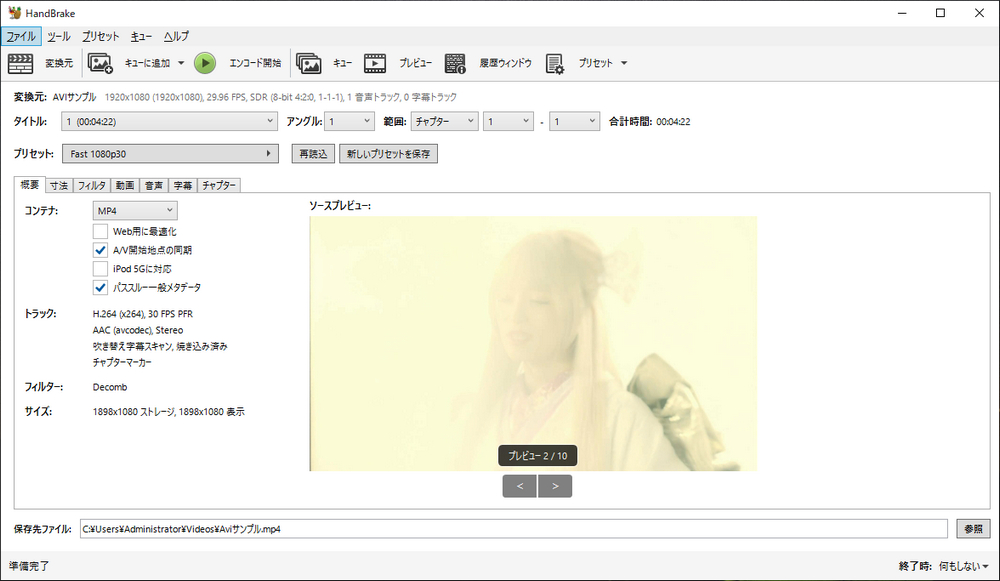
Task: Open the ファイル menu
Action: pos(21,36)
